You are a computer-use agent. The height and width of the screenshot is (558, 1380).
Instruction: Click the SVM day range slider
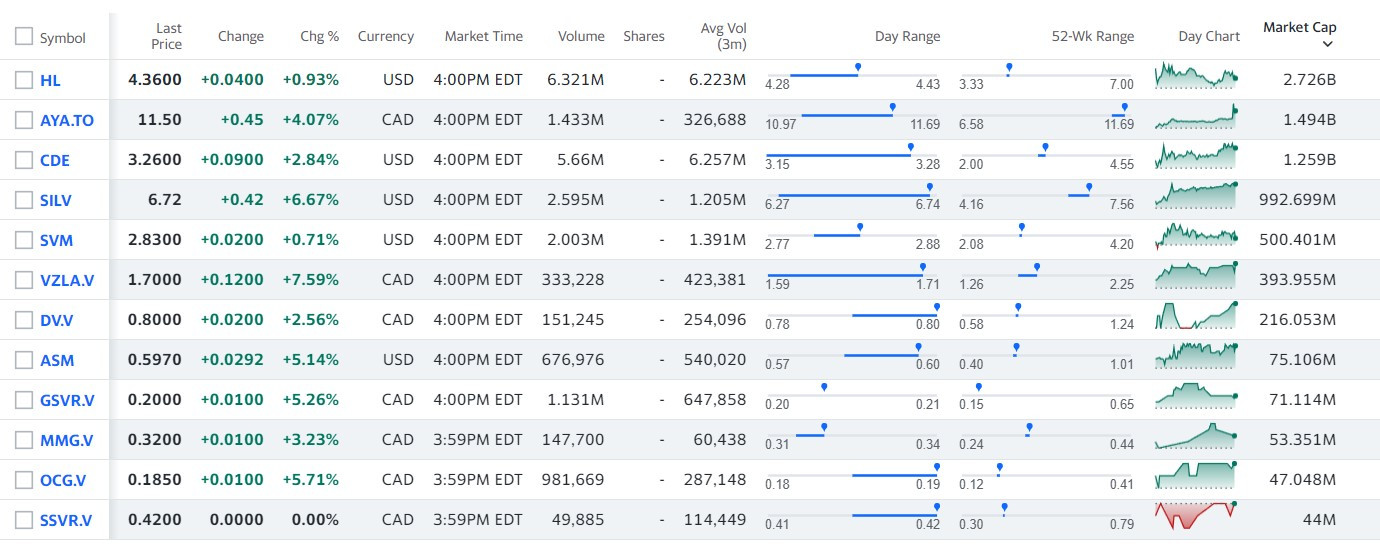tap(852, 236)
